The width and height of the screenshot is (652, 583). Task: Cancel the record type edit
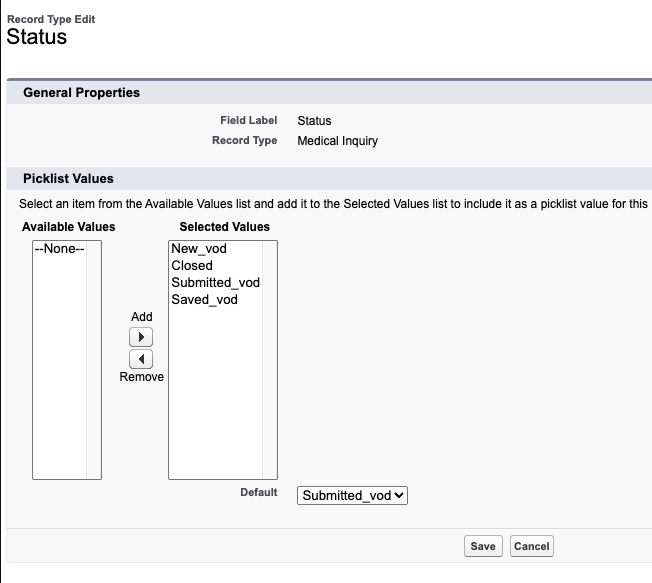(x=531, y=546)
